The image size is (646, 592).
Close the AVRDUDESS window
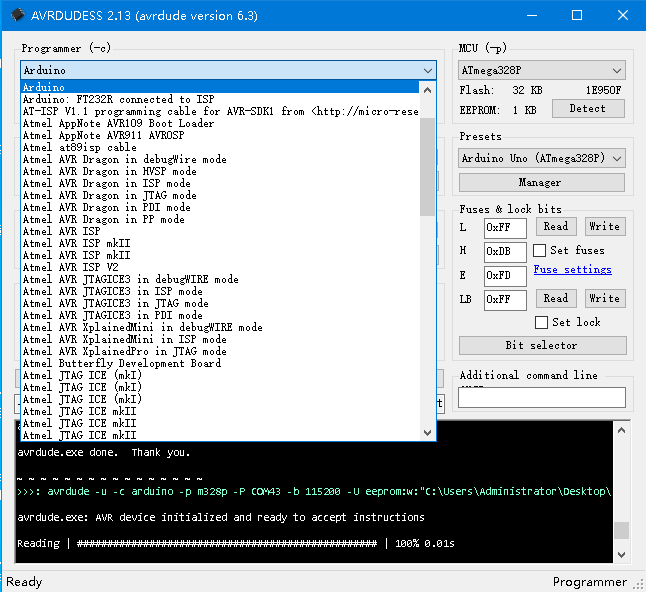pos(623,16)
